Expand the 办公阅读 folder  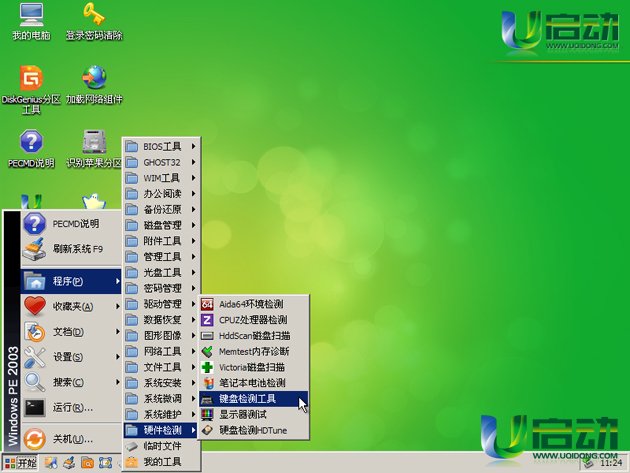[x=161, y=194]
